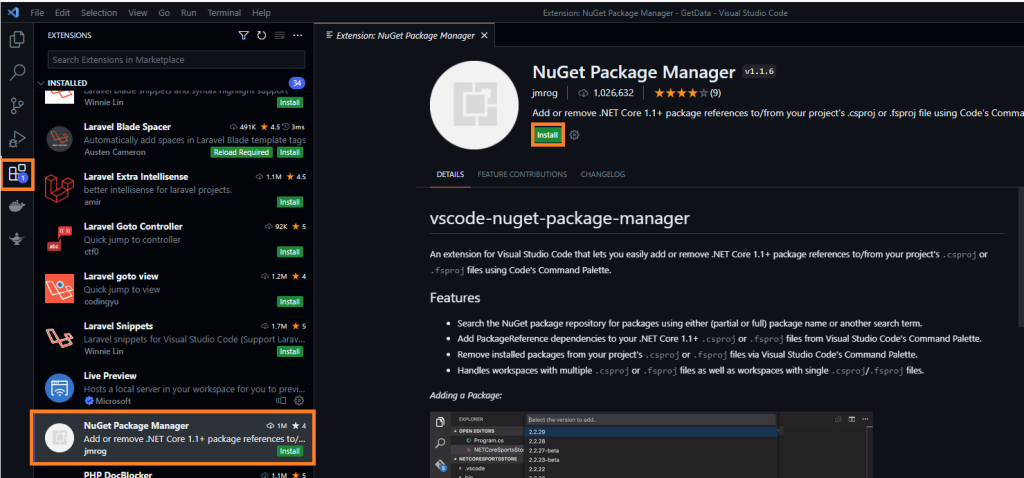
Task: Click Live Preview sync/remote icon
Action: [x=281, y=400]
